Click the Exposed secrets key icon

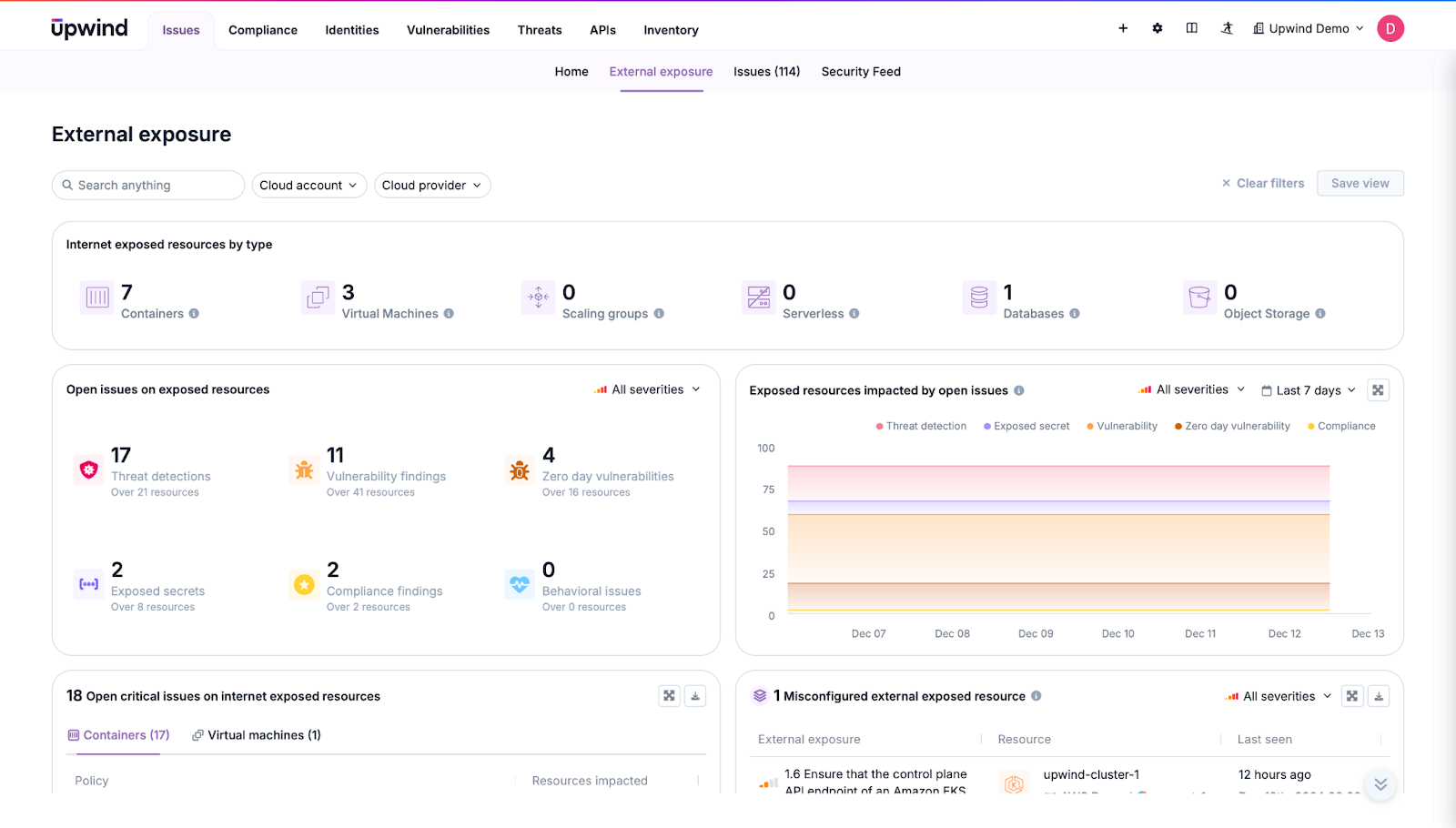pos(87,584)
